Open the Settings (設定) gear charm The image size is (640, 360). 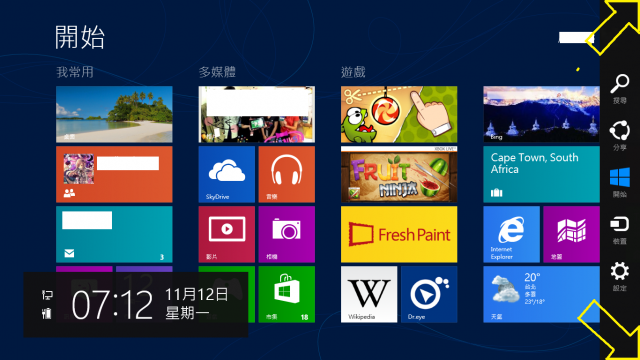point(619,277)
